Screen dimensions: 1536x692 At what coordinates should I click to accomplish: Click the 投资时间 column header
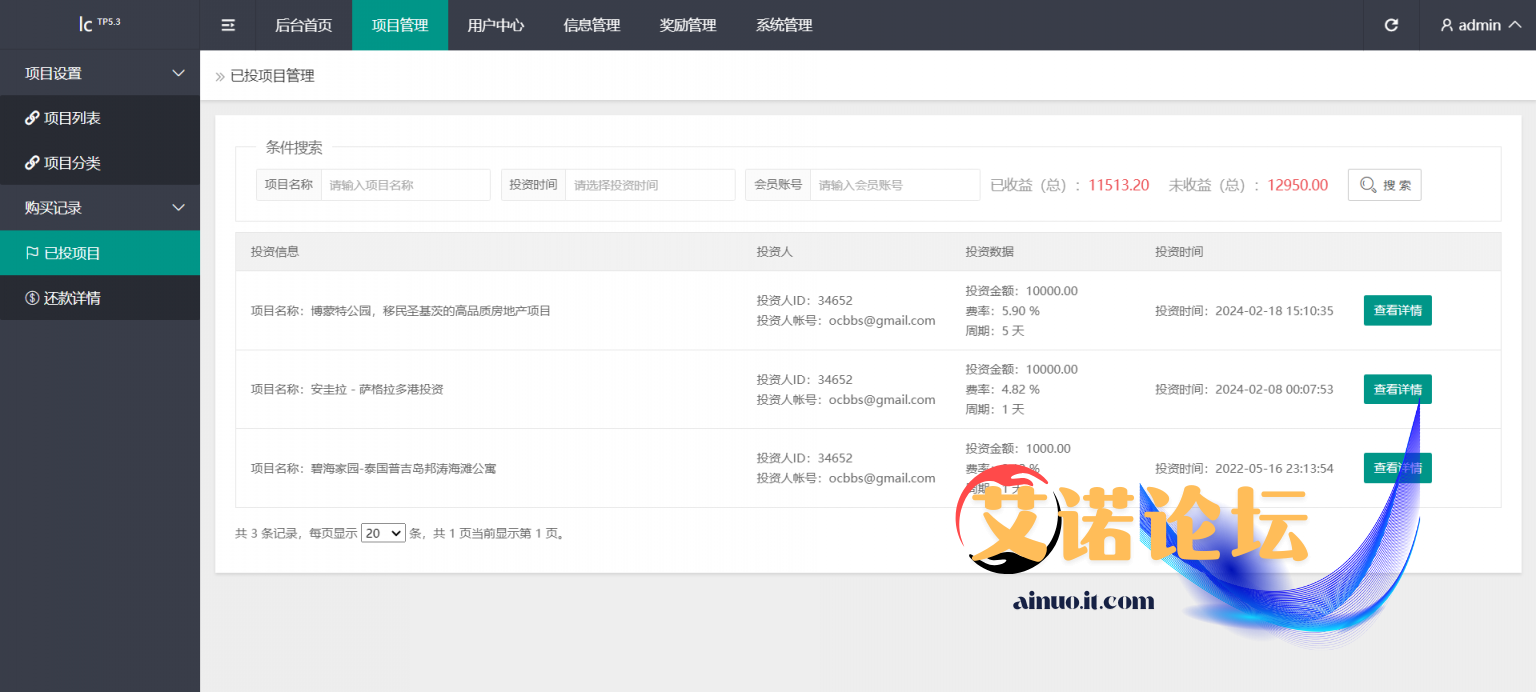click(1179, 252)
